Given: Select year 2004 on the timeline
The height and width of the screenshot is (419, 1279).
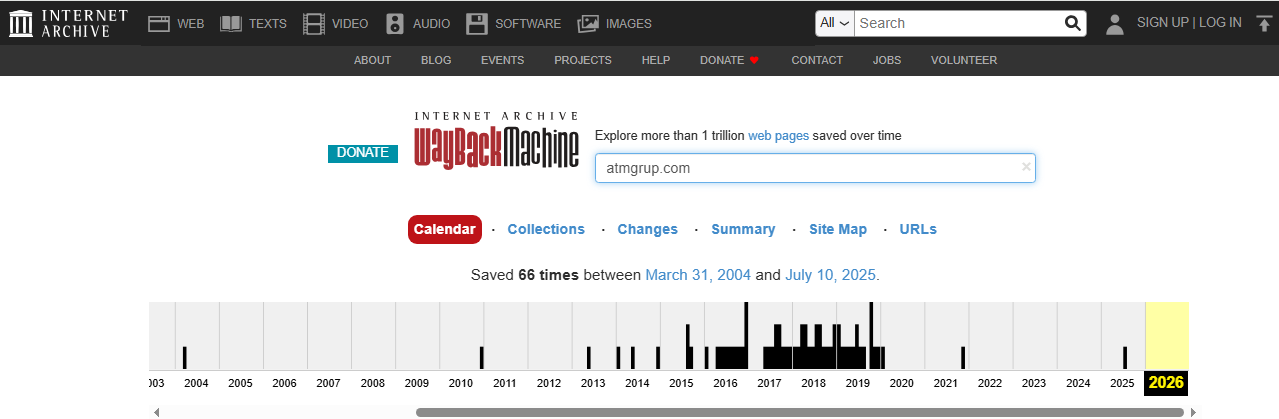Looking at the screenshot, I should pos(196,383).
